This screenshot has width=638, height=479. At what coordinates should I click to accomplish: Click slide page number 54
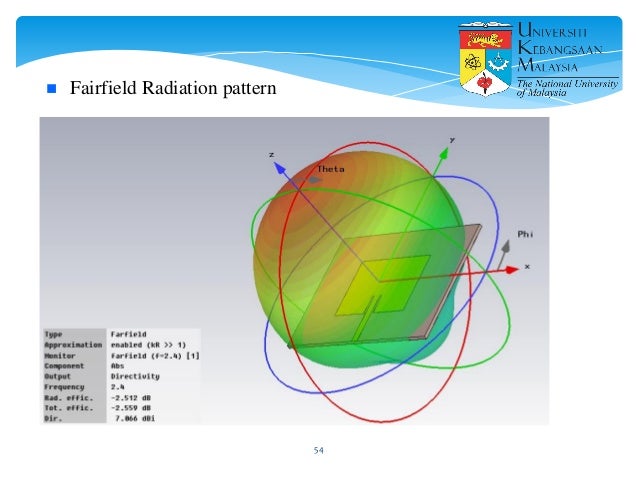(319, 451)
